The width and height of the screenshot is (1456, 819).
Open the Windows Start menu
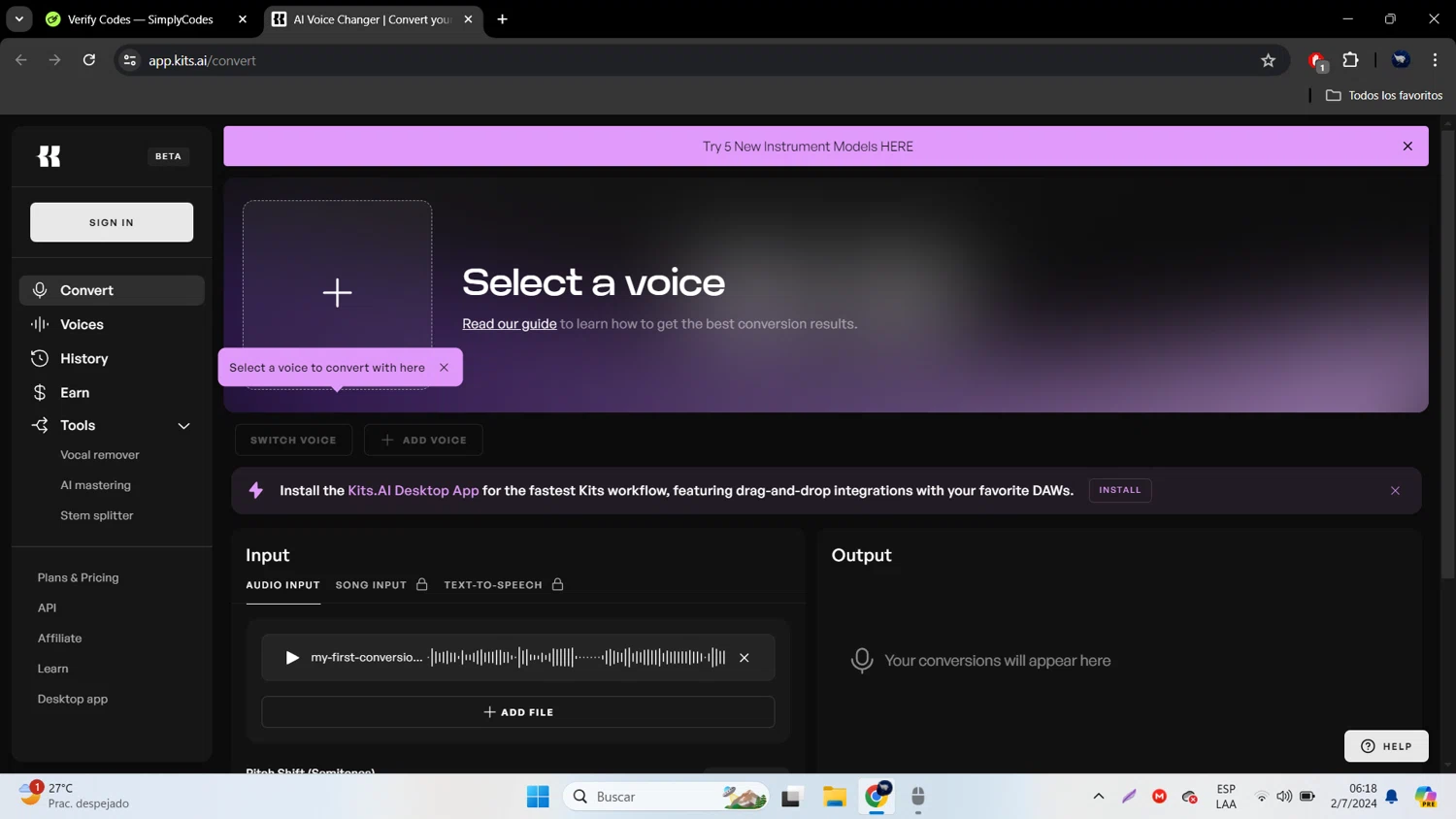[538, 797]
